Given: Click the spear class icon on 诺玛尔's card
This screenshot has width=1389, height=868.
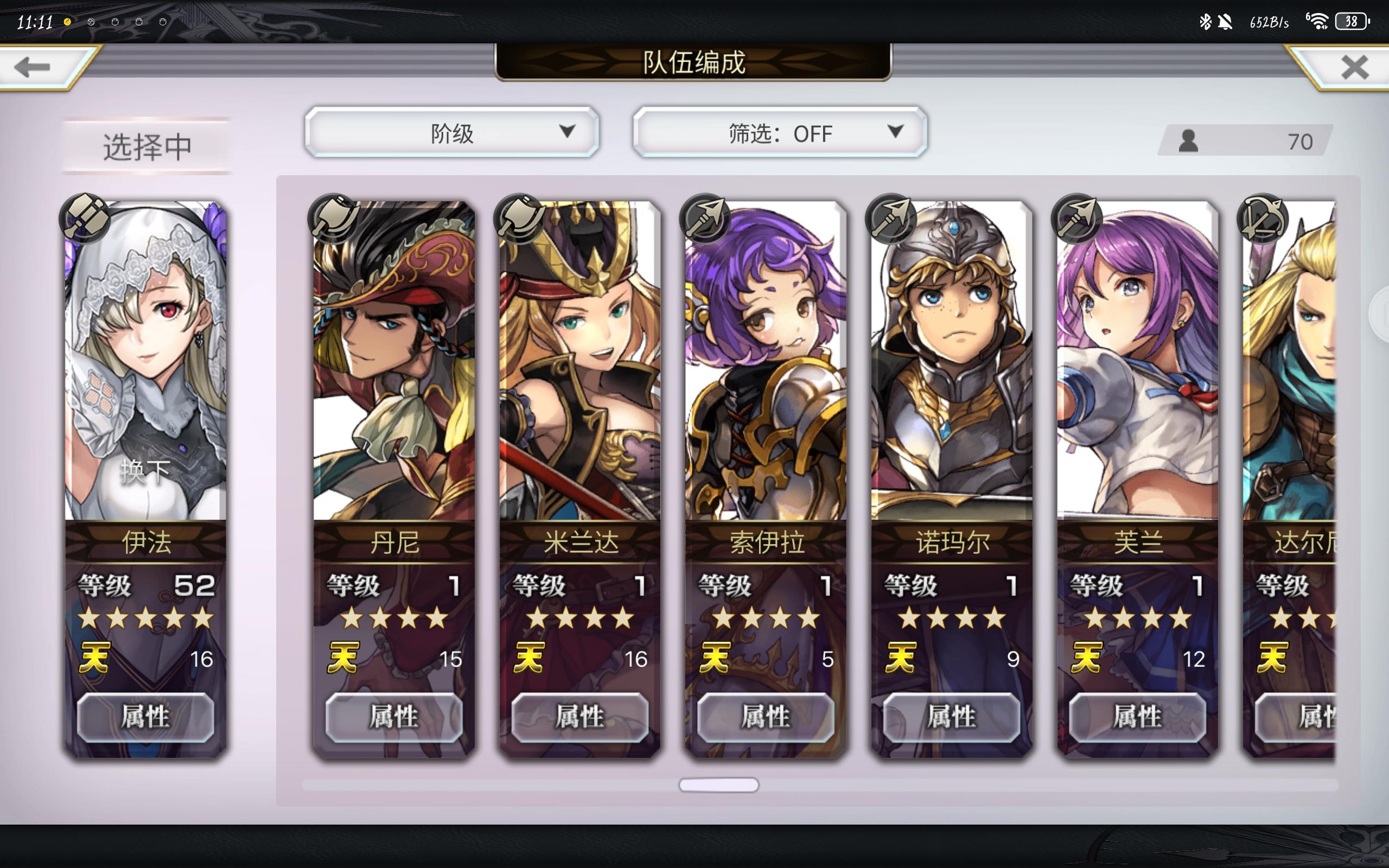Looking at the screenshot, I should (891, 218).
